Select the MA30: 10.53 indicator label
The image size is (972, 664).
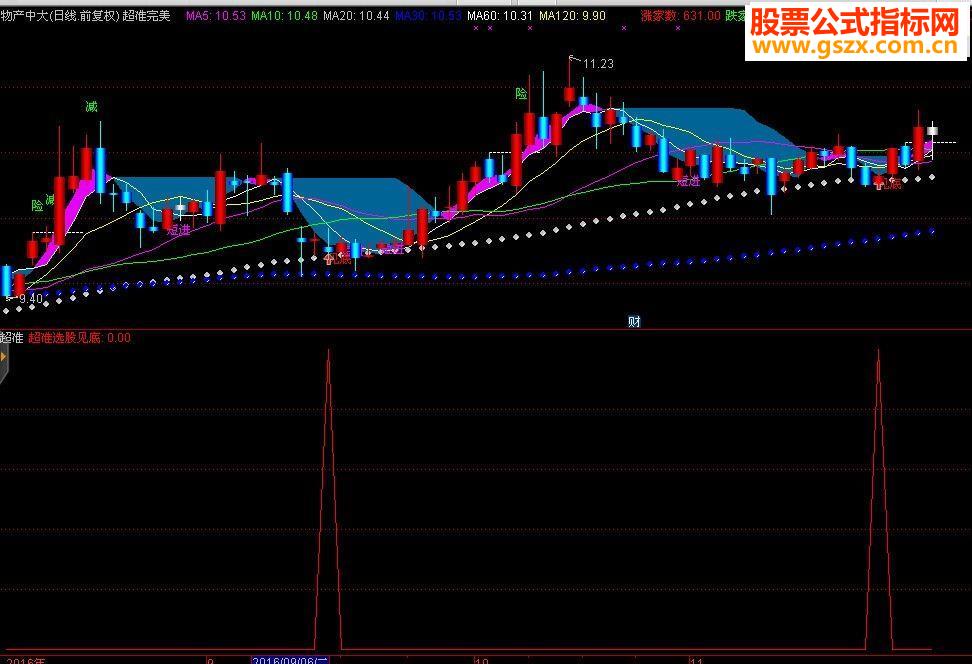(x=428, y=15)
